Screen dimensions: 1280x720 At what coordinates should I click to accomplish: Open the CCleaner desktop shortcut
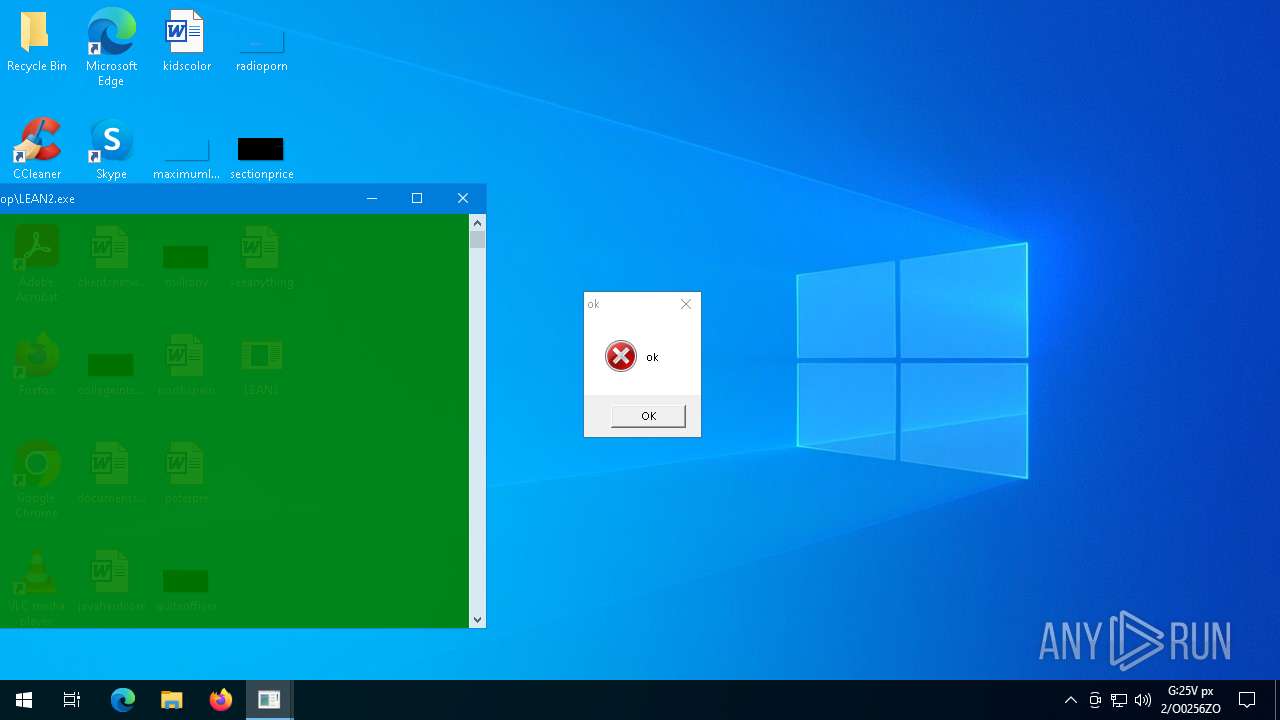click(37, 148)
